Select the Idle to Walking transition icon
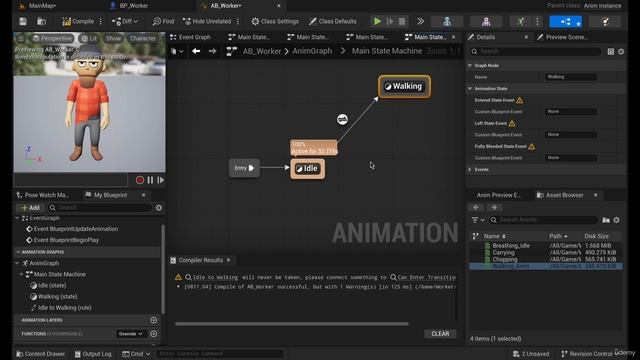Screen dimensions: 640x360 click(342, 119)
